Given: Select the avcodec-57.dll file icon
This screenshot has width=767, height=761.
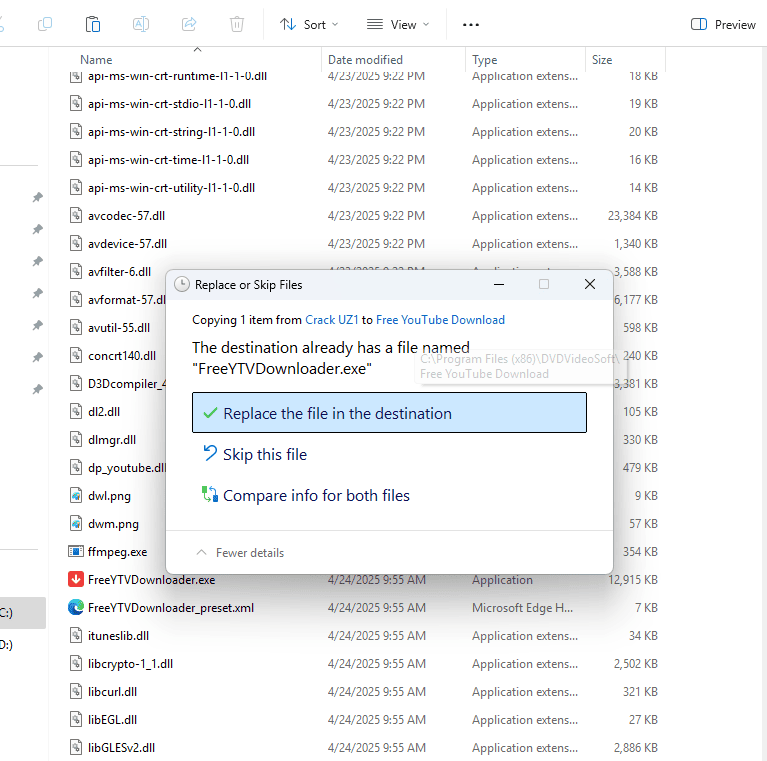Looking at the screenshot, I should [75, 215].
